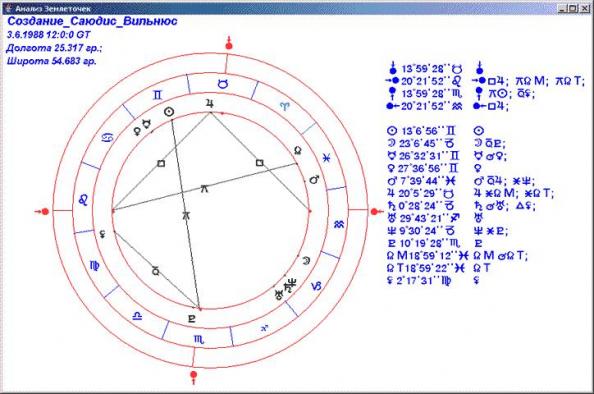Click the red bottom axis marker
This screenshot has height=394, width=594.
(x=194, y=377)
